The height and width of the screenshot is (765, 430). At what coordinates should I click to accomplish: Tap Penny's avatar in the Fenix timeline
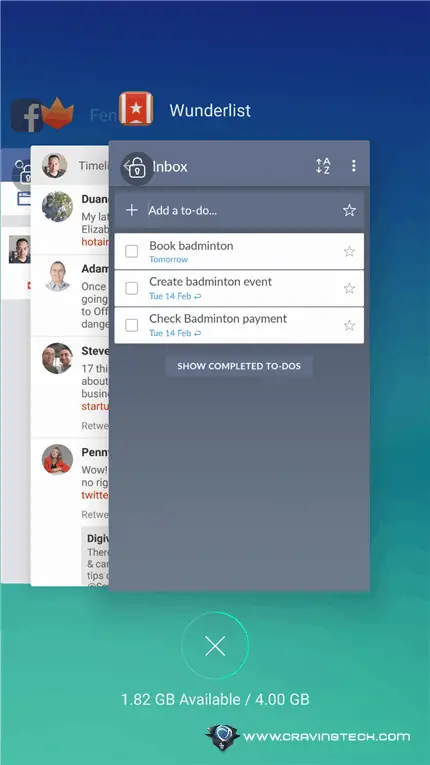(57, 460)
